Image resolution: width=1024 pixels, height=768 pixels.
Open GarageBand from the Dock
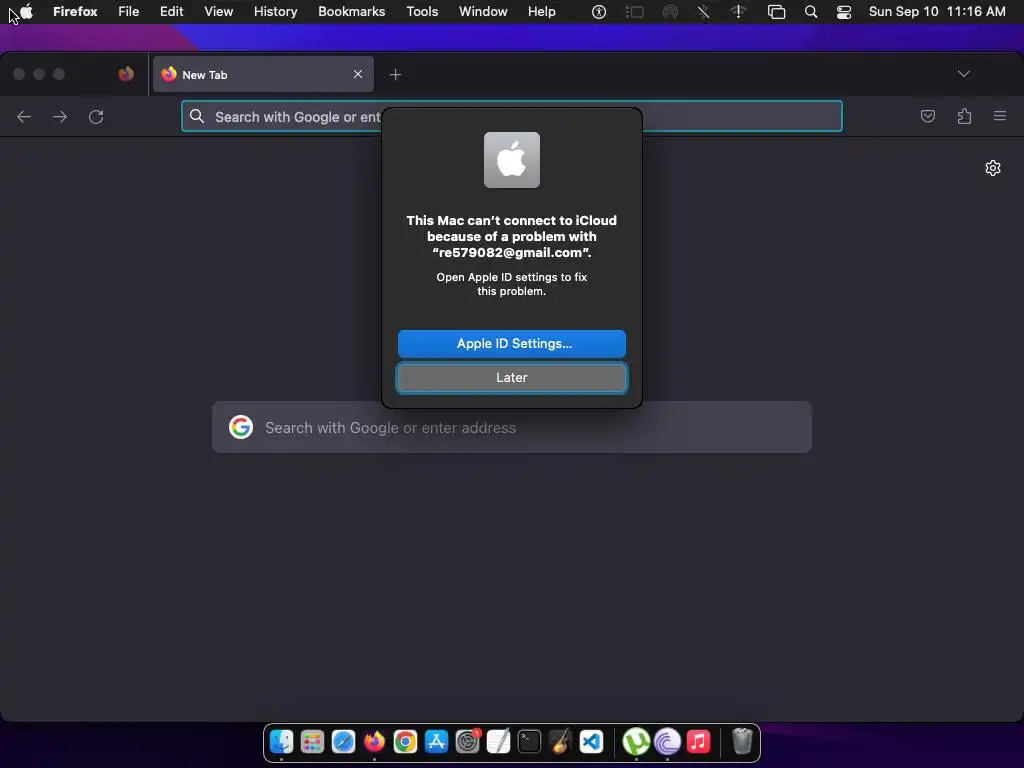coord(560,742)
